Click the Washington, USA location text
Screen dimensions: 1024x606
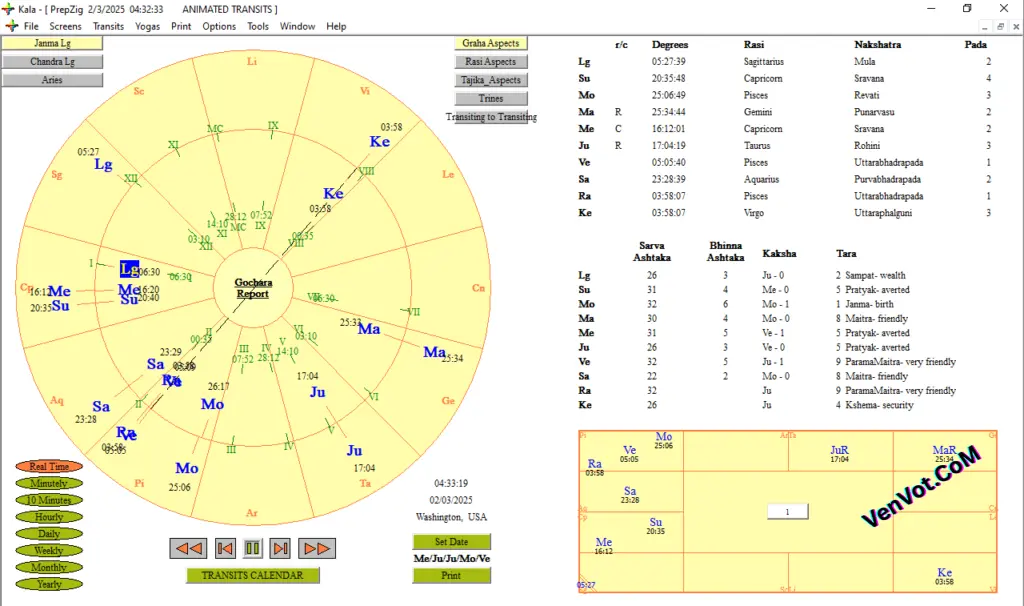point(451,517)
